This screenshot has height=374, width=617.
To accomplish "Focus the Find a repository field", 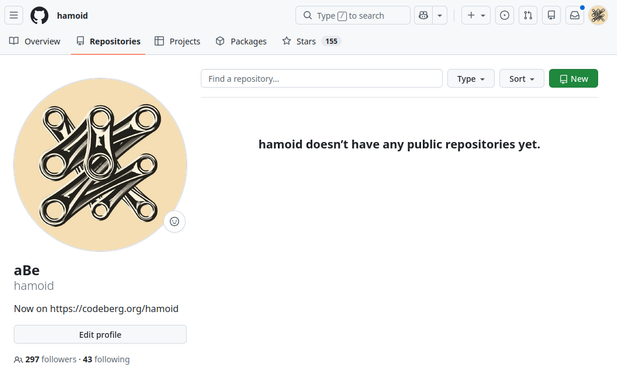I will coord(321,79).
